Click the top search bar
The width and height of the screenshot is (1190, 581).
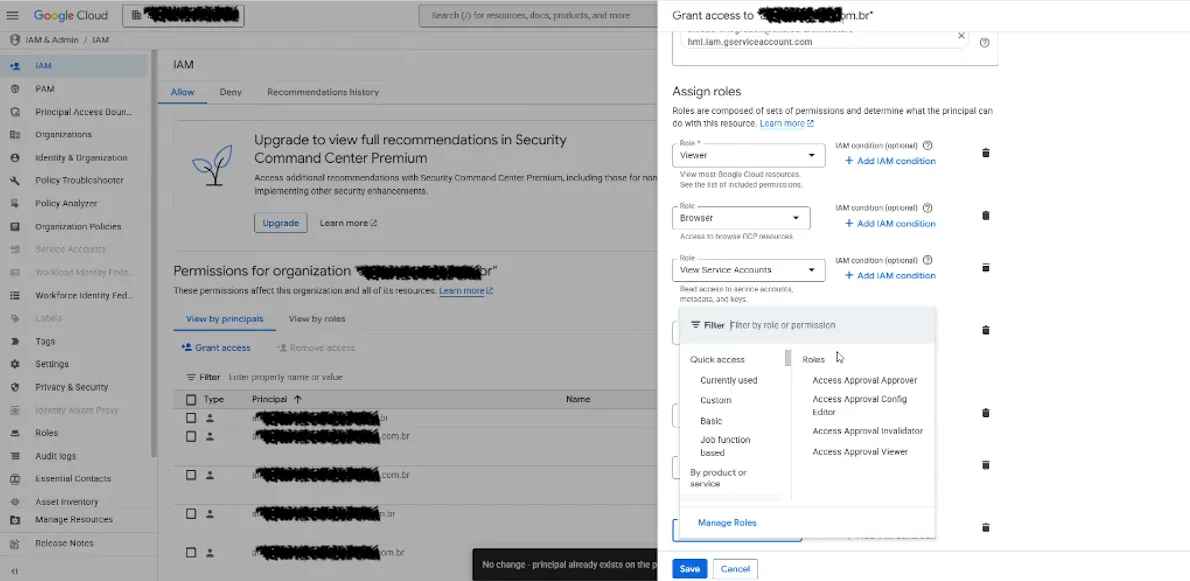tap(539, 15)
